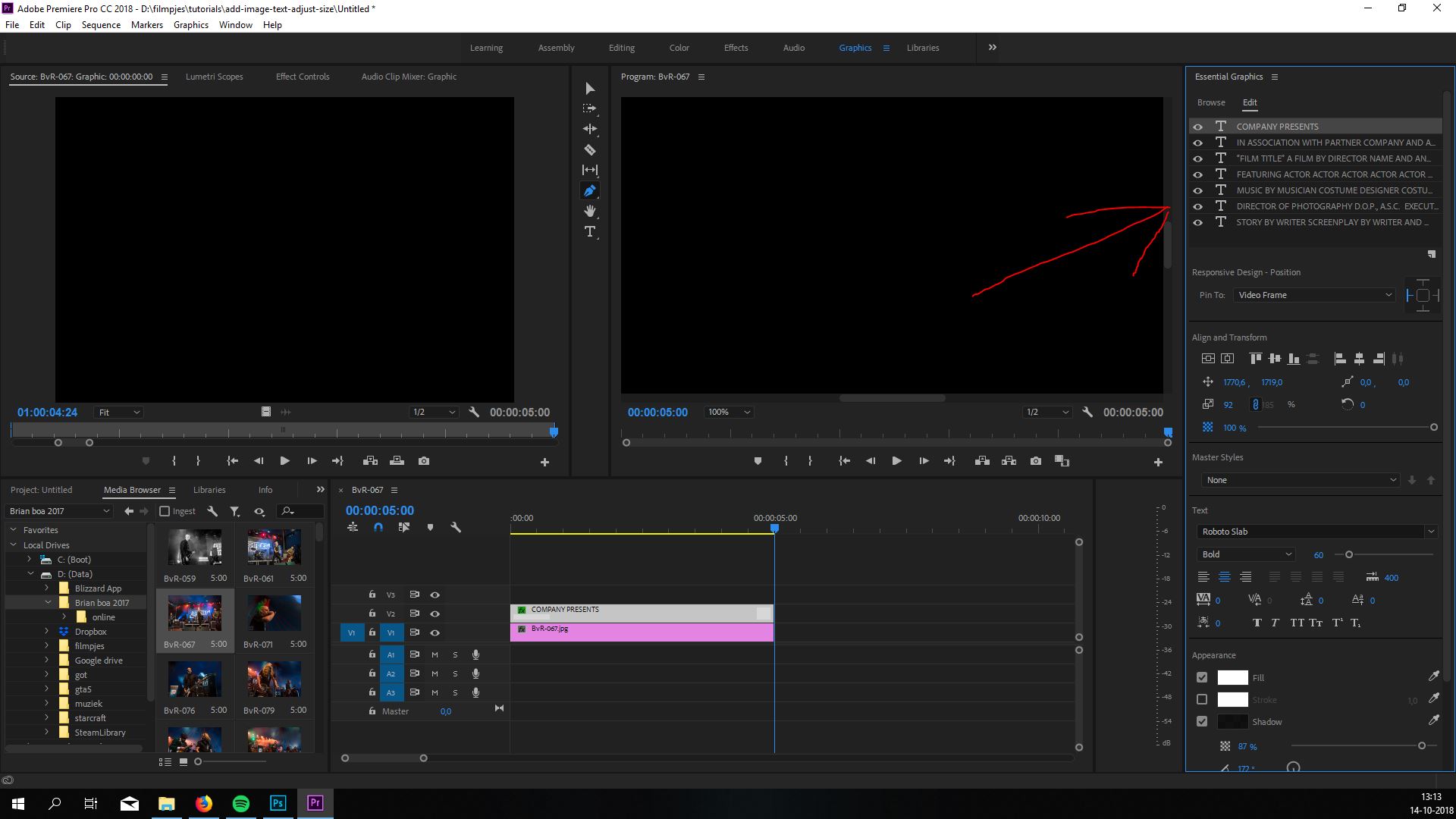This screenshot has width=1456, height=819.
Task: Open the Graphics menu
Action: click(x=190, y=25)
